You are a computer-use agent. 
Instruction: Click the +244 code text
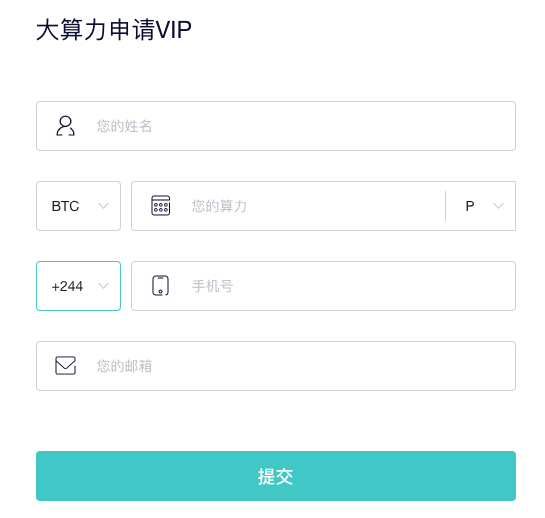pyautogui.click(x=67, y=286)
